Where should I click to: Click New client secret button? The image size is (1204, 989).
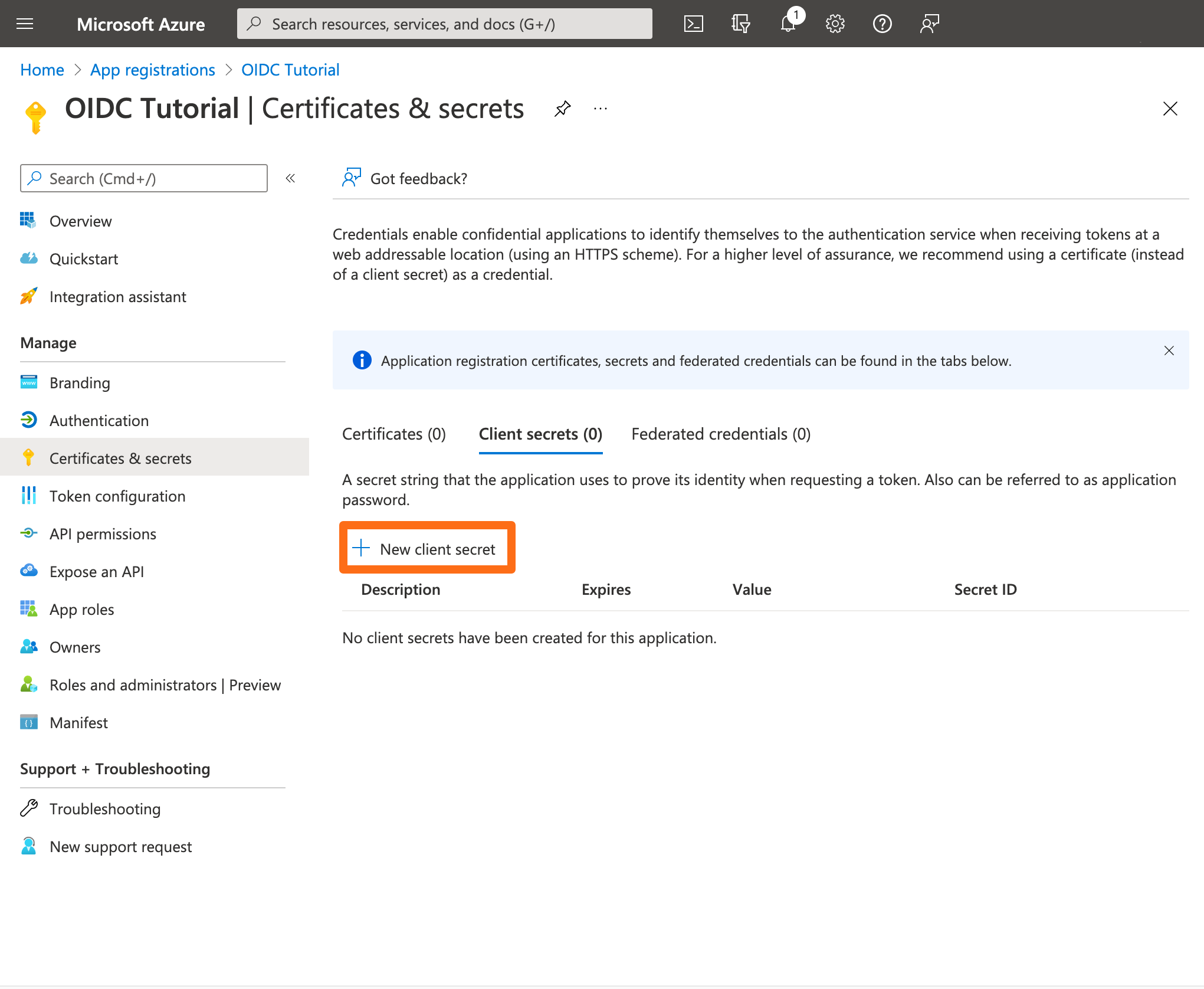[427, 549]
